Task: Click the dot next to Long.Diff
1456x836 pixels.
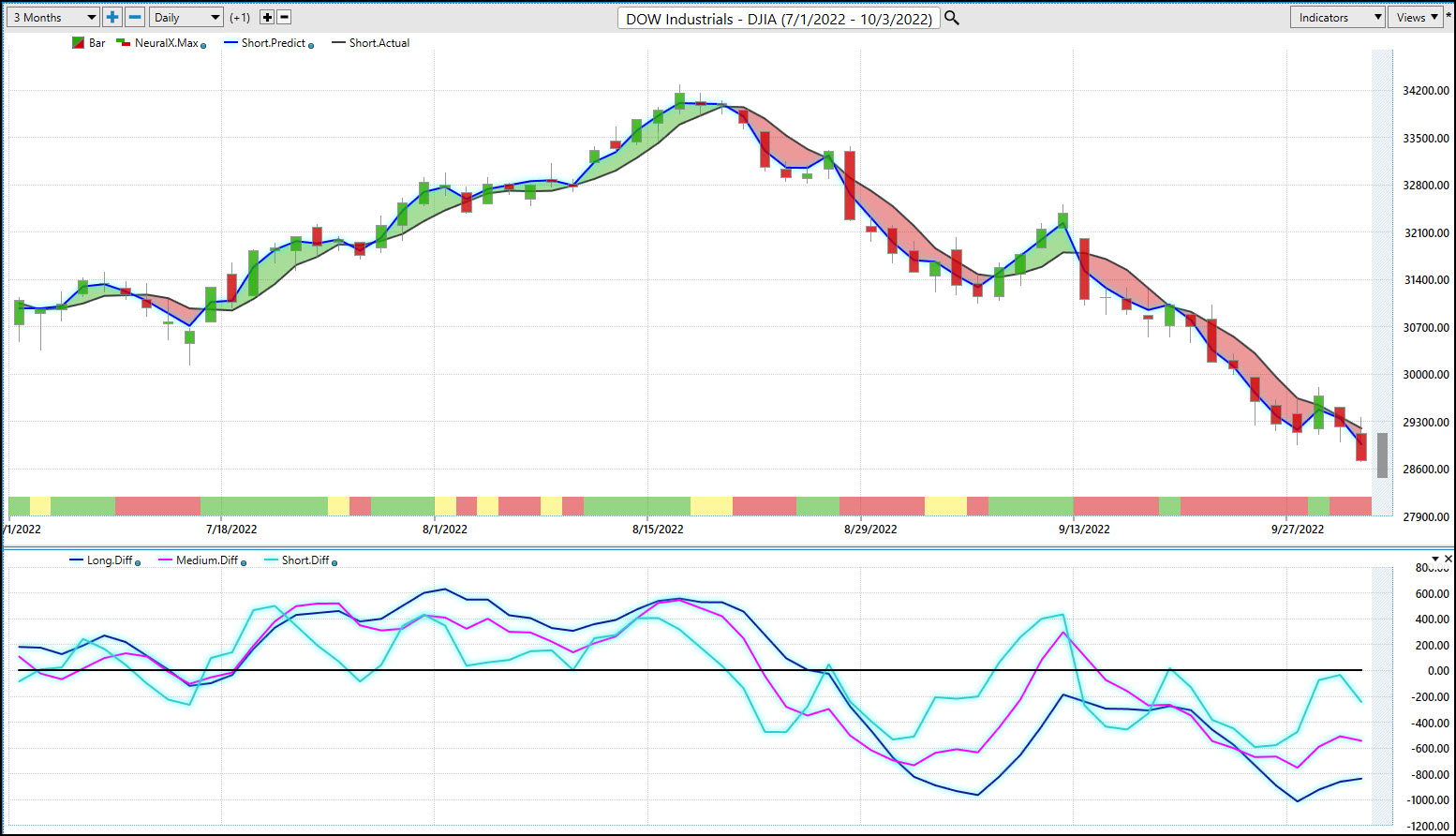Action: coord(138,562)
